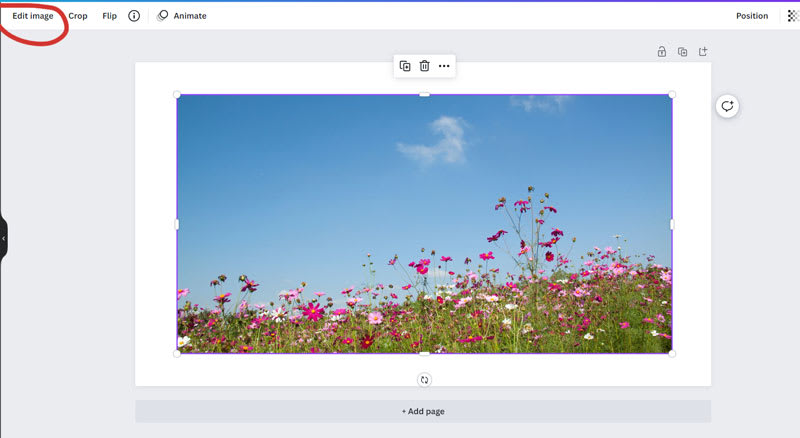Open the Position panel

(752, 16)
